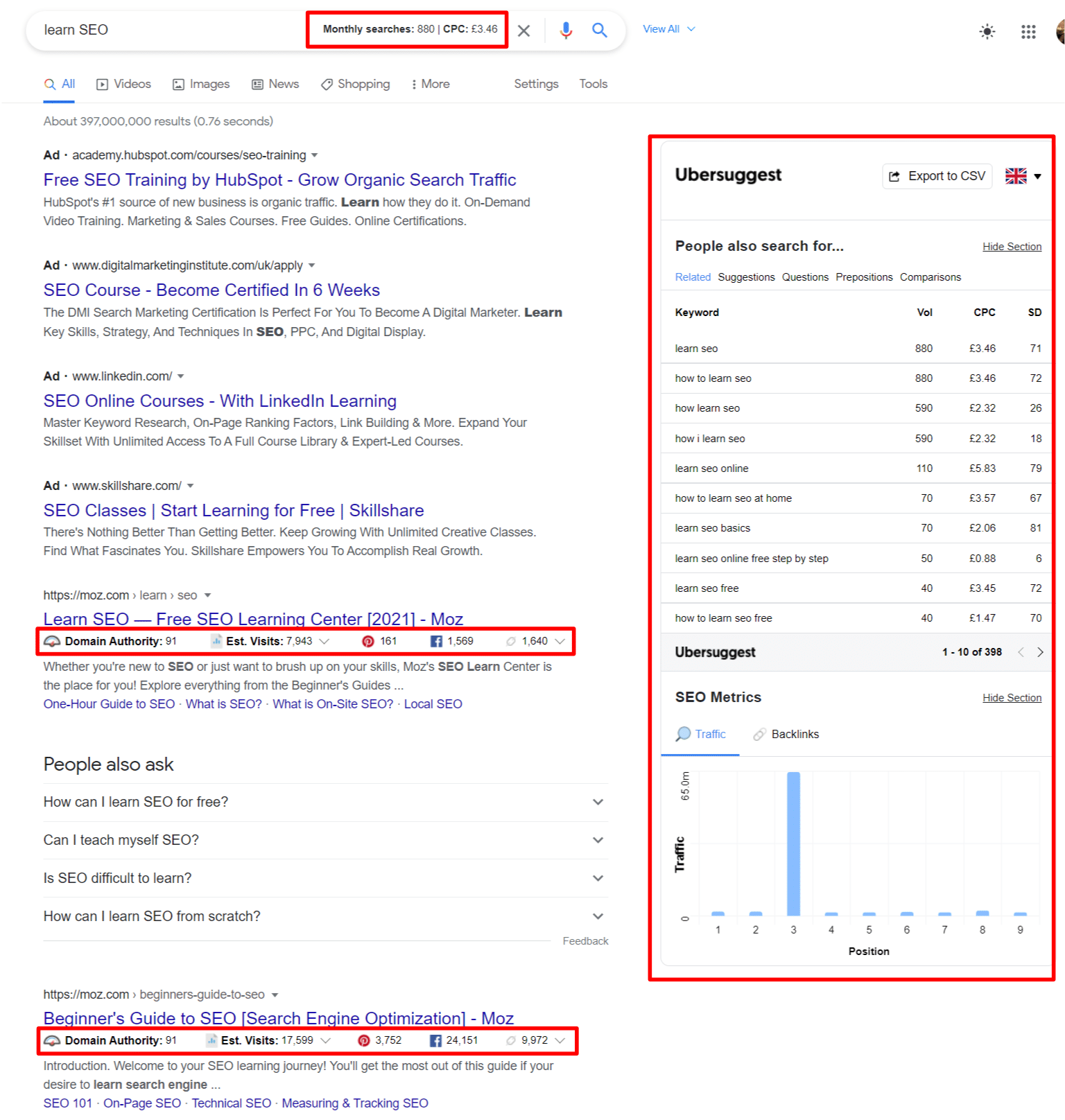The image size is (1065, 1120).
Task: Expand Is SEO difficult to learn?
Action: [x=326, y=879]
